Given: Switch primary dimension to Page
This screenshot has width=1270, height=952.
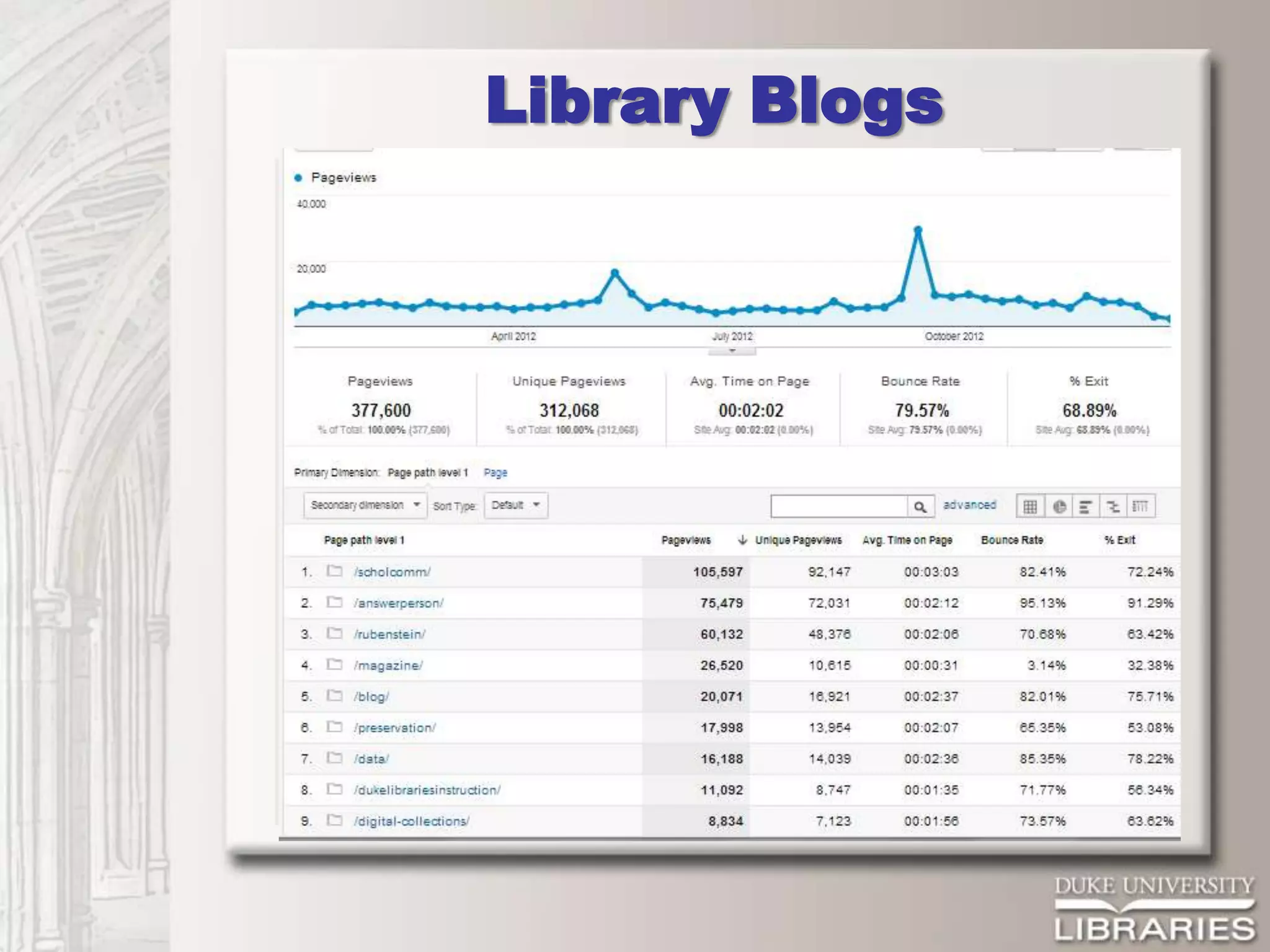Looking at the screenshot, I should 495,472.
